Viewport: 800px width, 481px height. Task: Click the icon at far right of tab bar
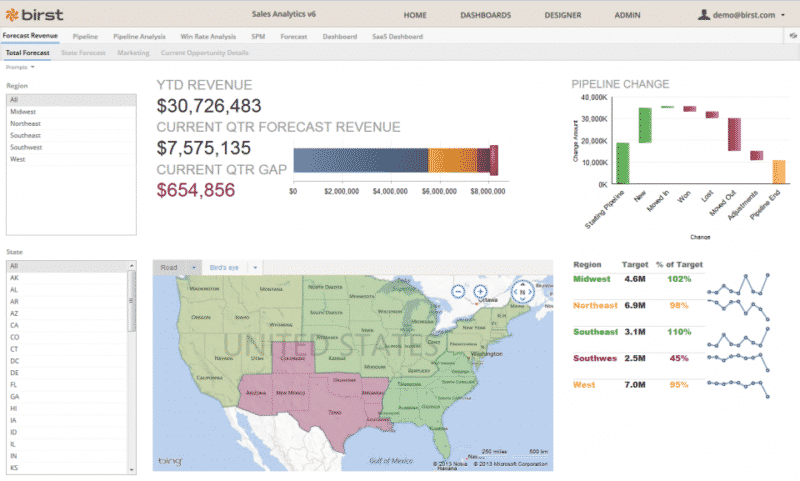click(x=787, y=37)
